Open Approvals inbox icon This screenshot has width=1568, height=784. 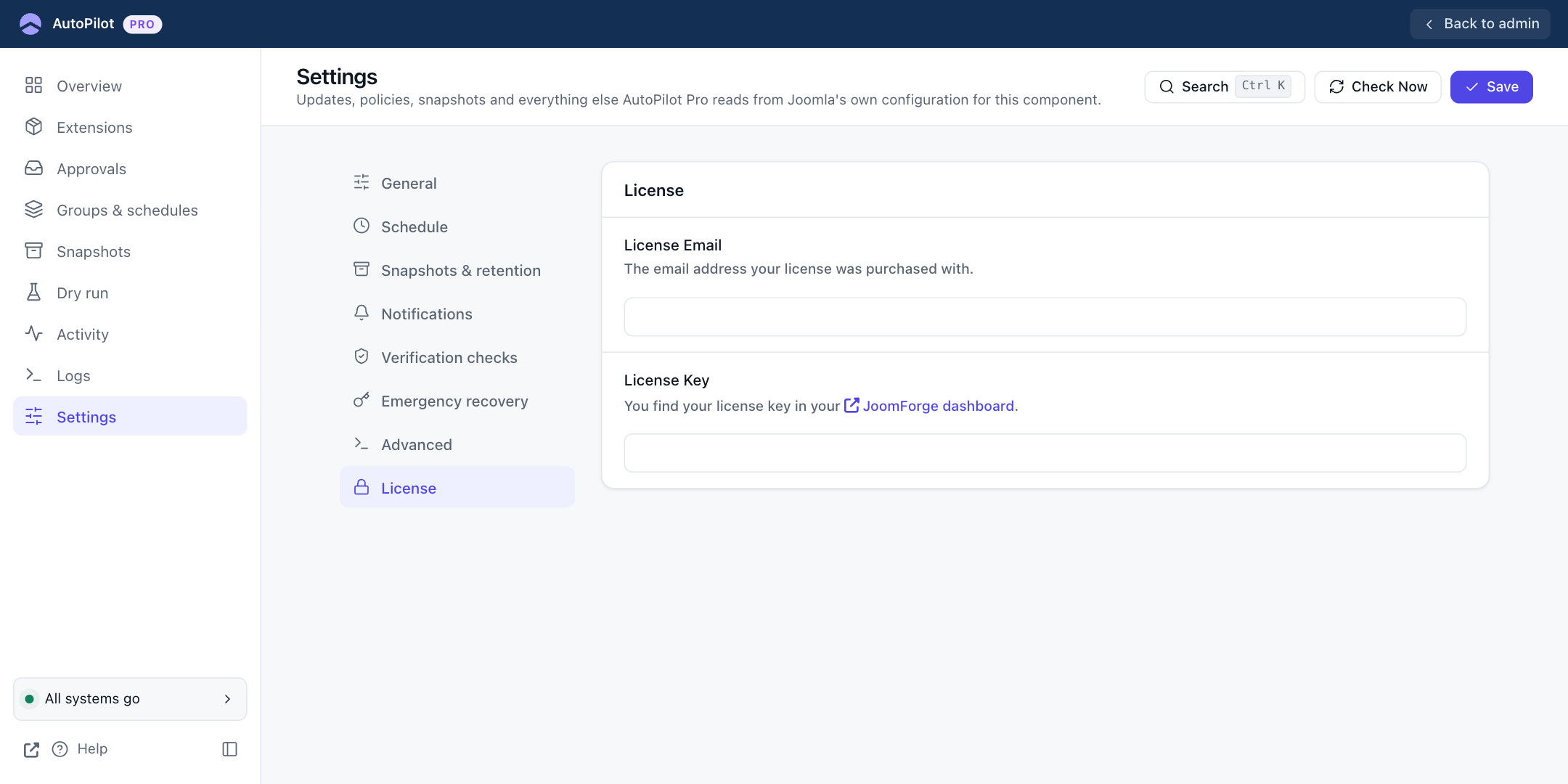(33, 168)
